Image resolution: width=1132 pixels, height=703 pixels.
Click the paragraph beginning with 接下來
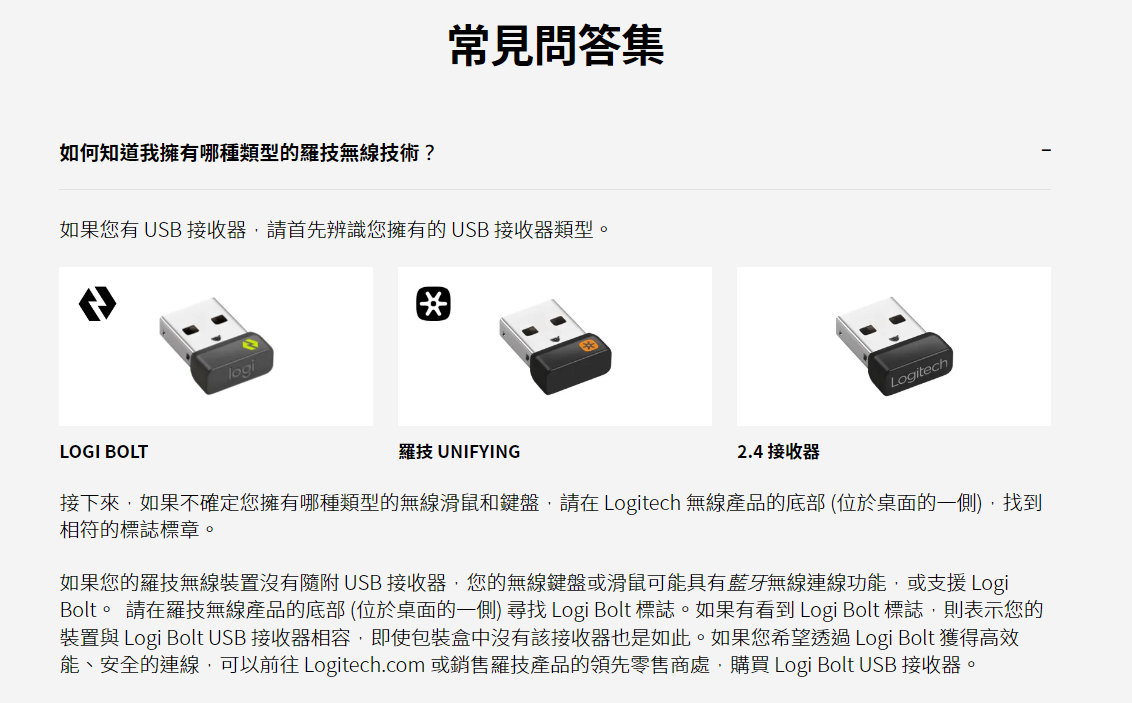[x=551, y=516]
